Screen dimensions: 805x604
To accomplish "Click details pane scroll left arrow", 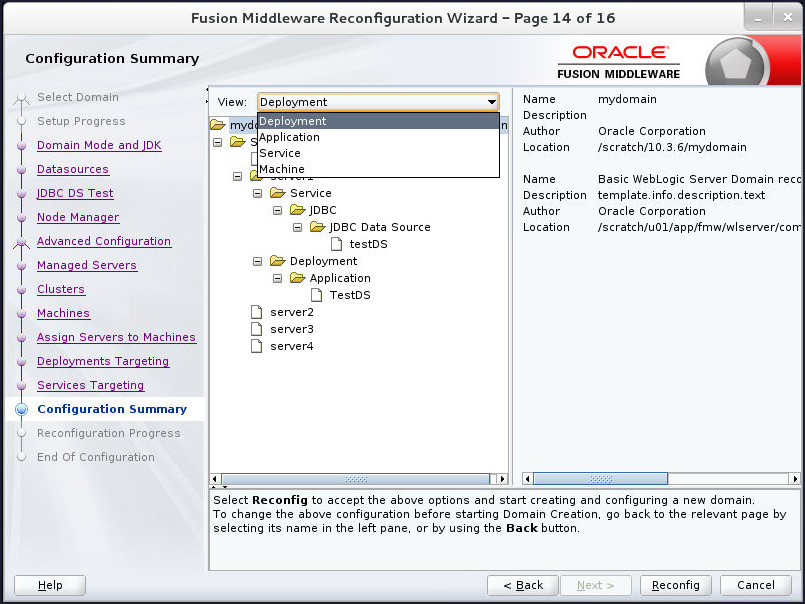I will [x=527, y=479].
